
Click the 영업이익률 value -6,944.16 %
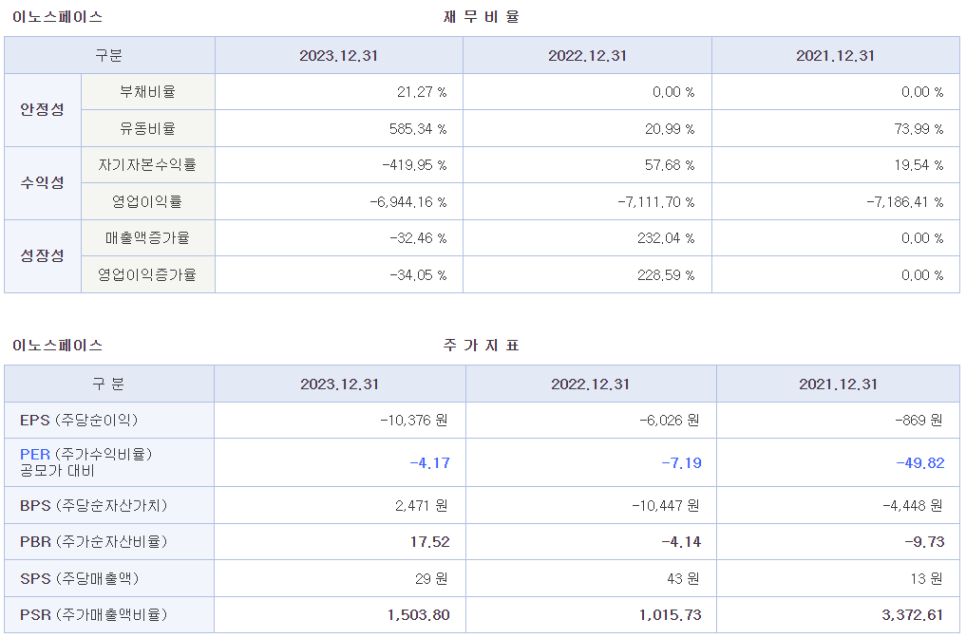[408, 202]
